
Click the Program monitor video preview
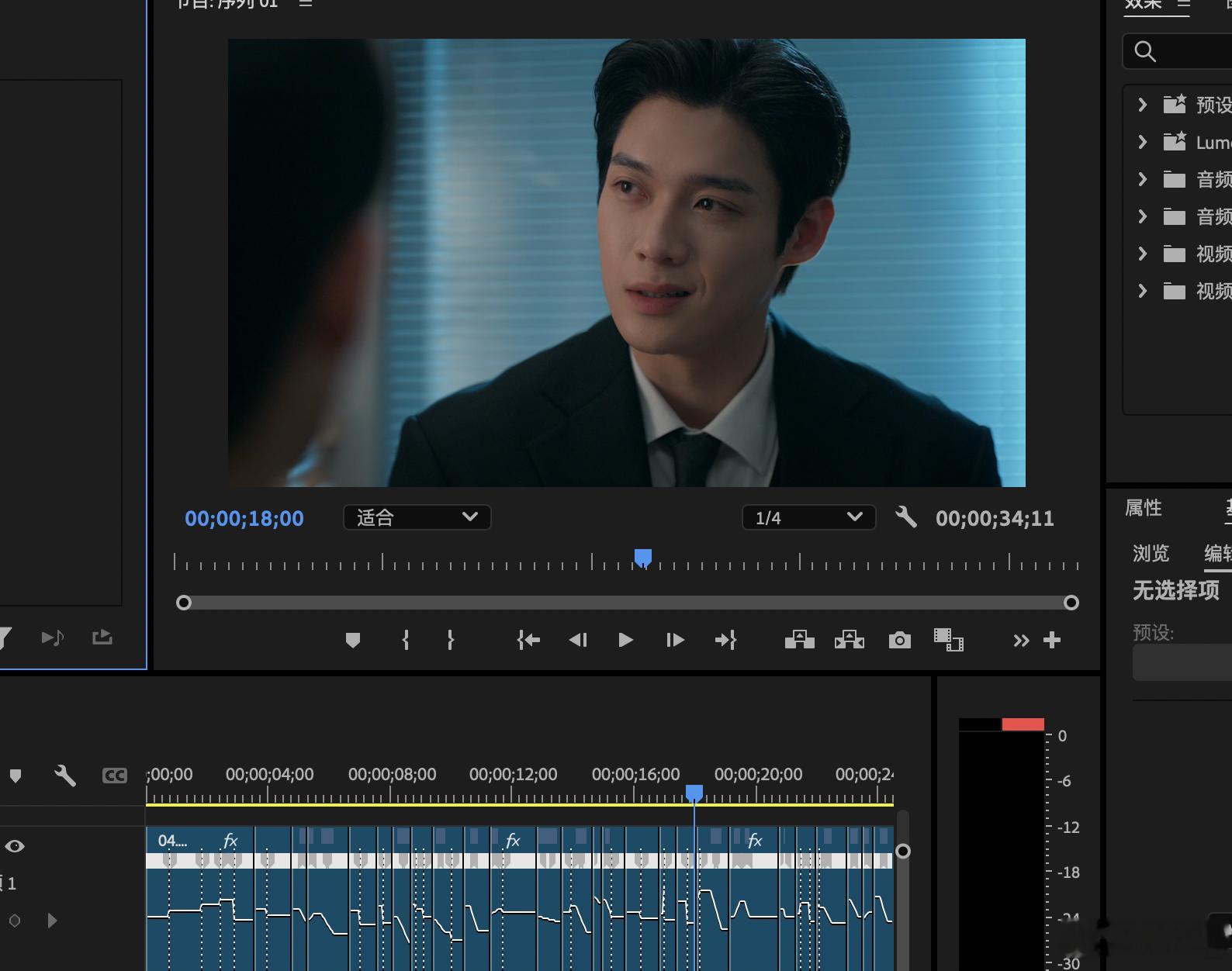[x=627, y=263]
